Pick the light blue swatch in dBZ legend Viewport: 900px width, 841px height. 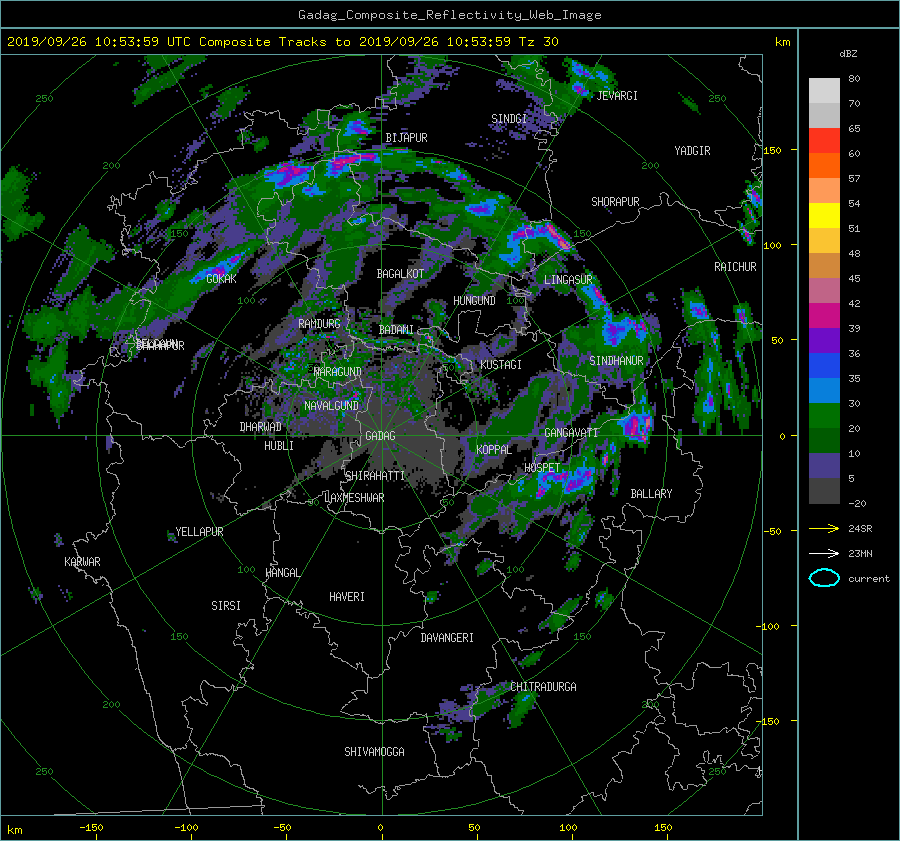coord(824,391)
